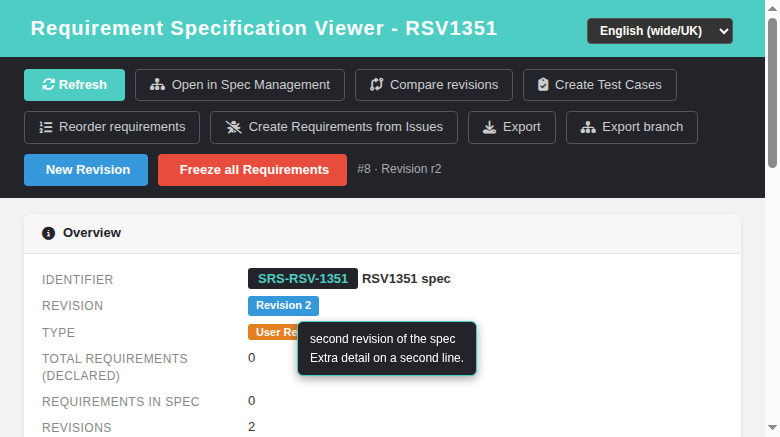Click the Revision 2 badge
This screenshot has width=780, height=437.
pyautogui.click(x=284, y=306)
